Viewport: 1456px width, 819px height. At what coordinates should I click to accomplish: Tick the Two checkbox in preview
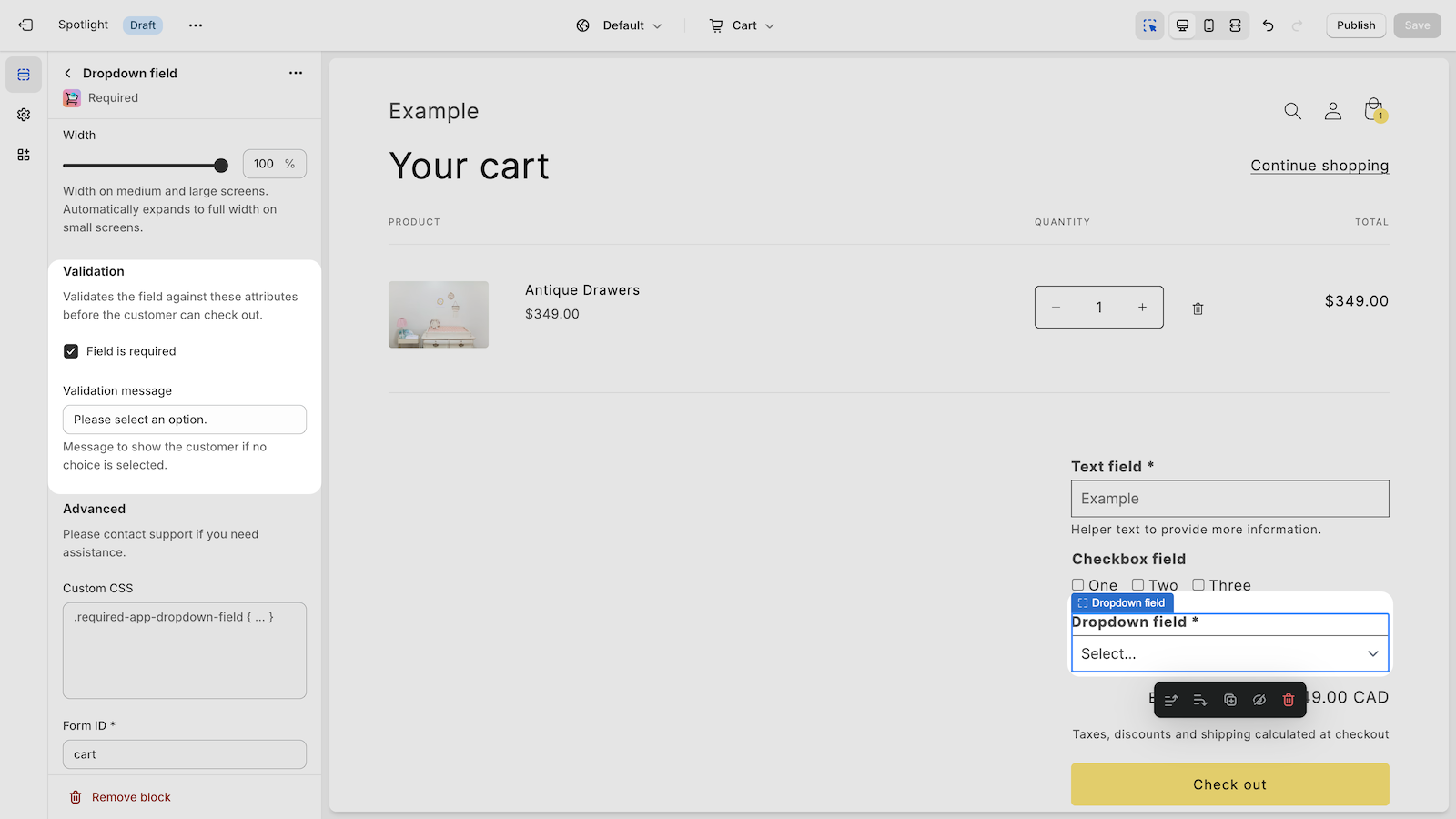click(1137, 585)
